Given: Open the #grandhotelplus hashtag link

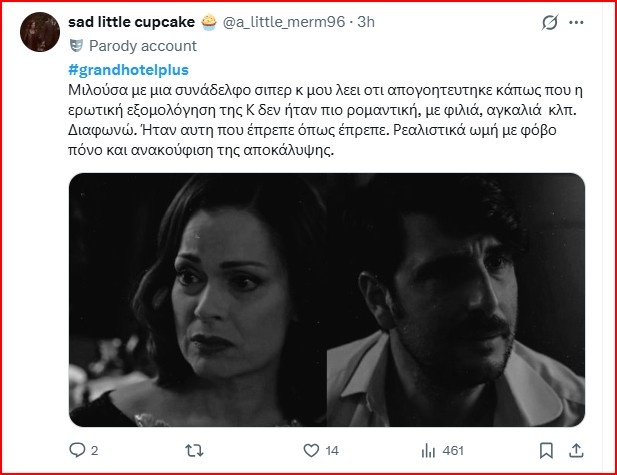Looking at the screenshot, I should point(129,70).
